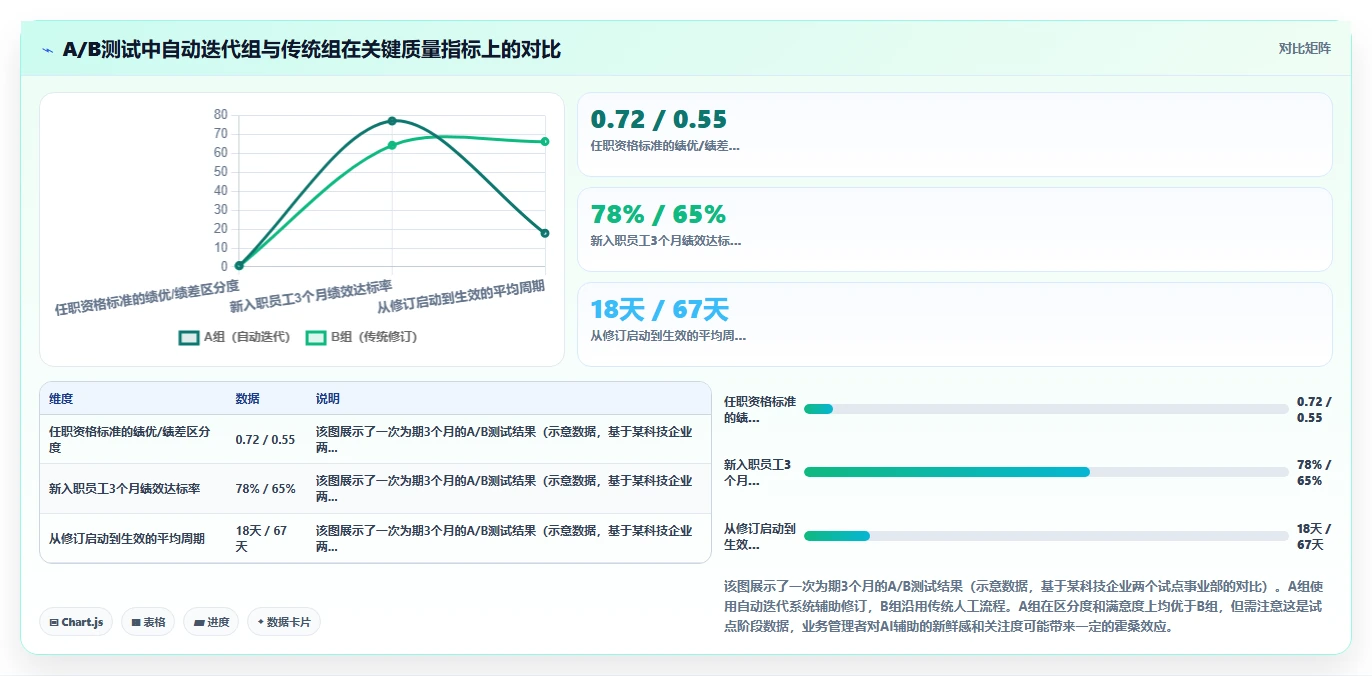This screenshot has width=1372, height=676.
Task: Open the 18天 / 67天 data card
Action: pyautogui.click(x=955, y=324)
